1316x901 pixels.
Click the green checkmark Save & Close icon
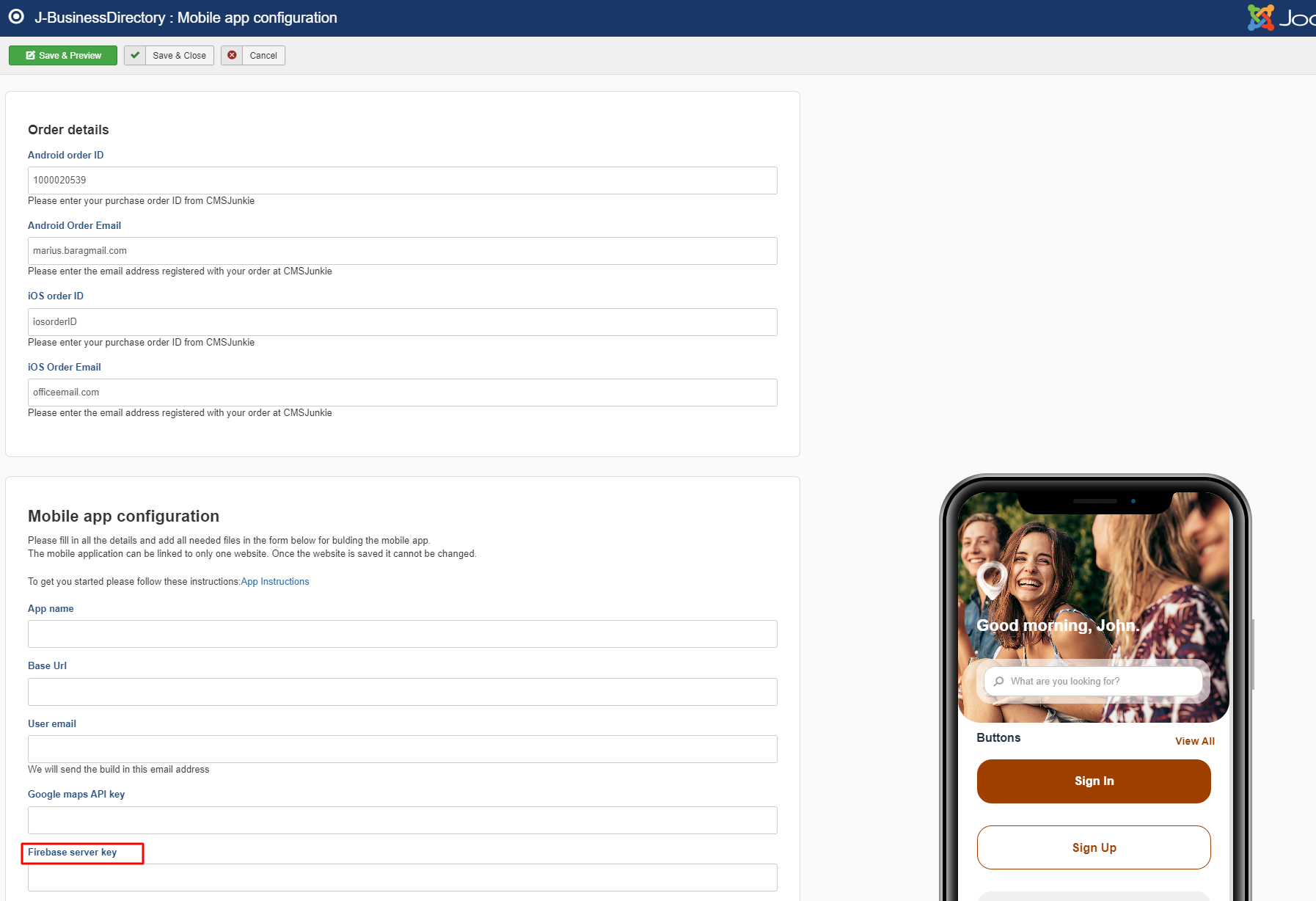(x=135, y=56)
